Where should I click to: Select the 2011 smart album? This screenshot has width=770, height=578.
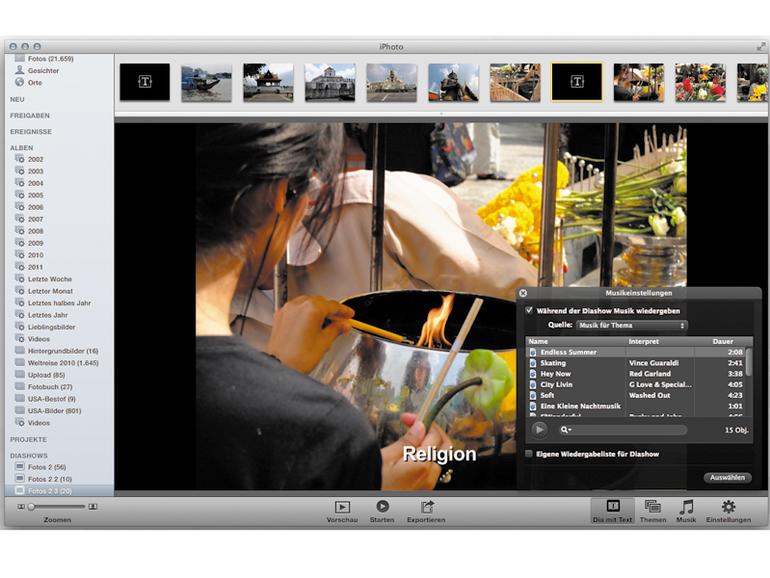click(x=35, y=267)
